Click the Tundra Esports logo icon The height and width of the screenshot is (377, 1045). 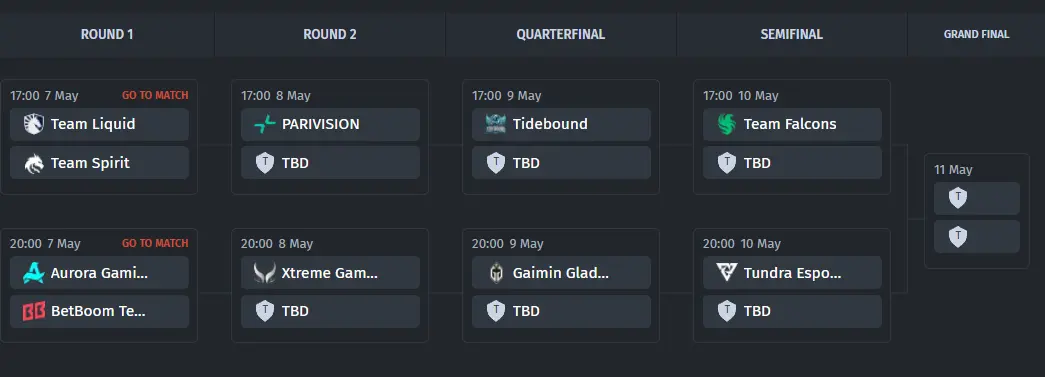pyautogui.click(x=726, y=272)
